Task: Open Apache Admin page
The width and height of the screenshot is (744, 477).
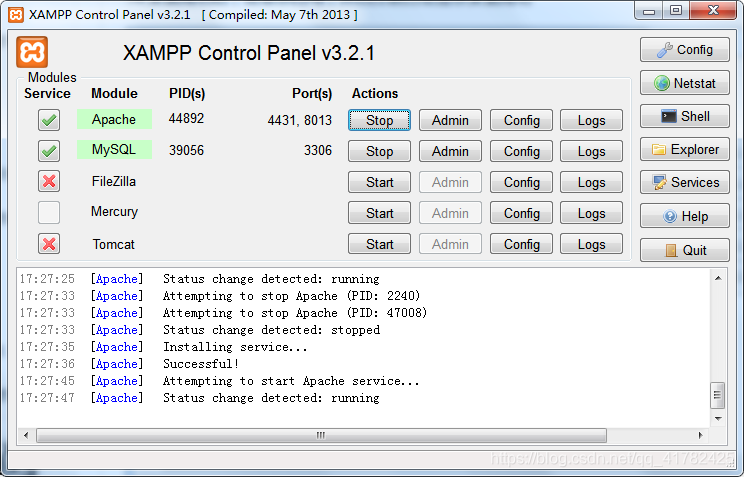Action: point(450,120)
